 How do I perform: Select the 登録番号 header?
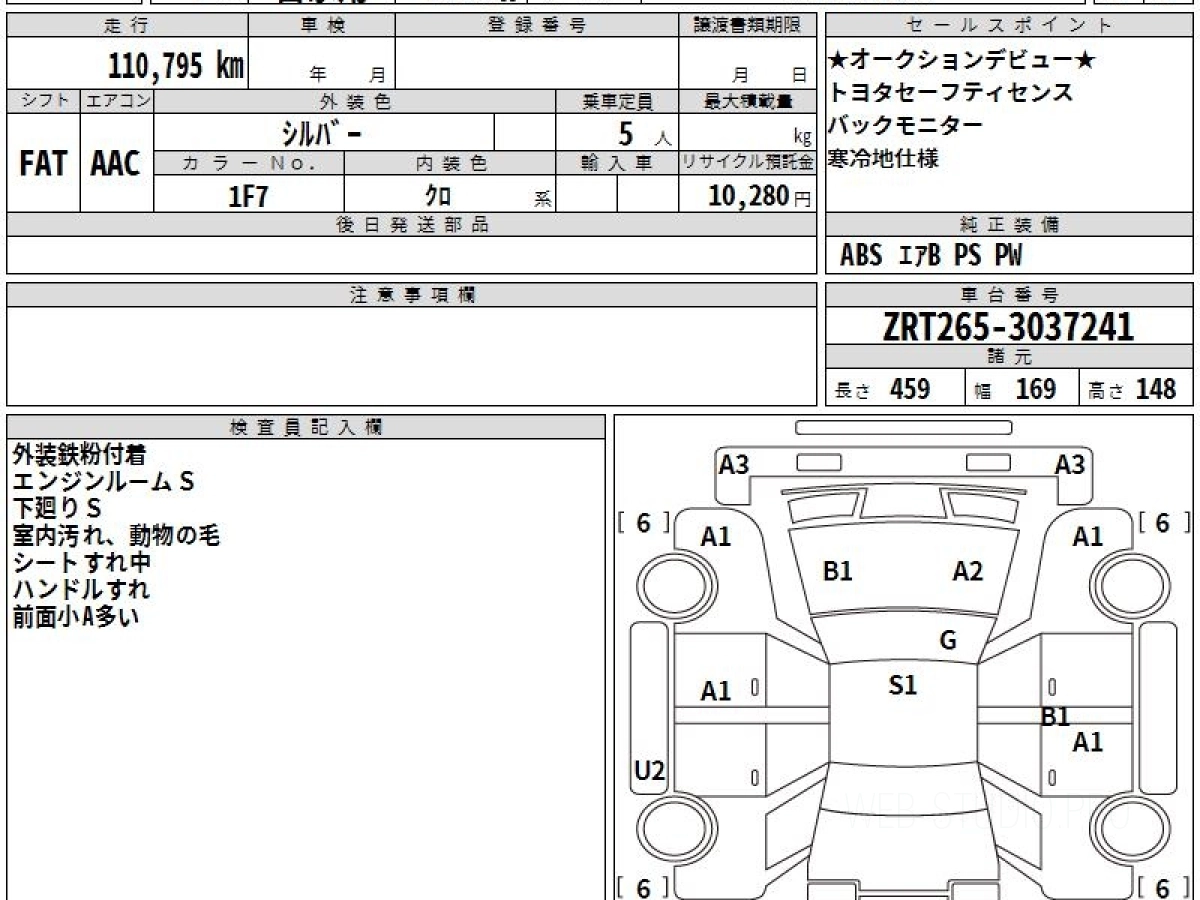(537, 26)
